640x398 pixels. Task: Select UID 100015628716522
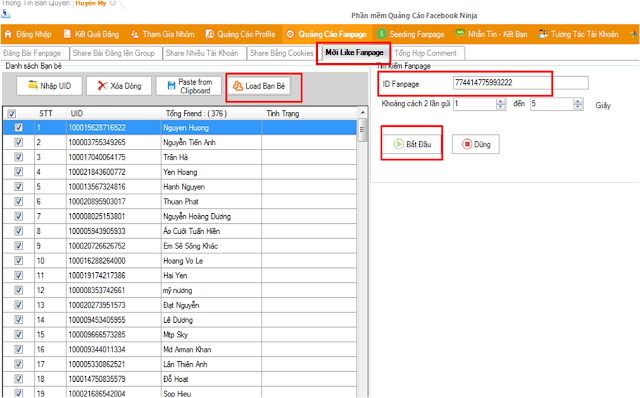97,128
